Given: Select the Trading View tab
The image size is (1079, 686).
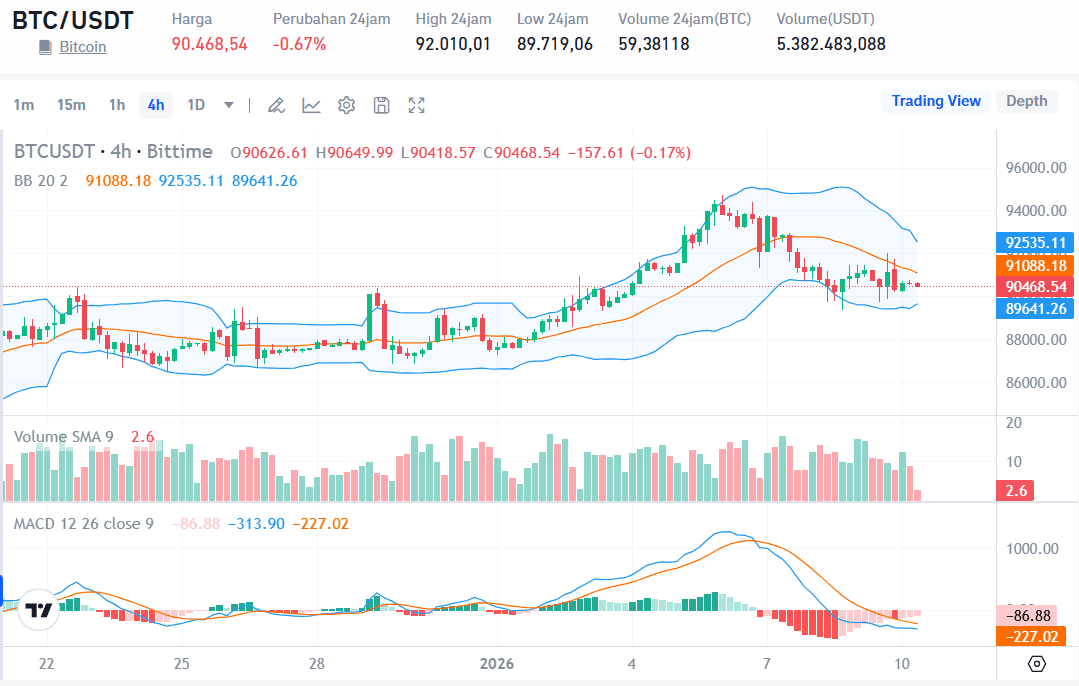Looking at the screenshot, I should click(936, 101).
